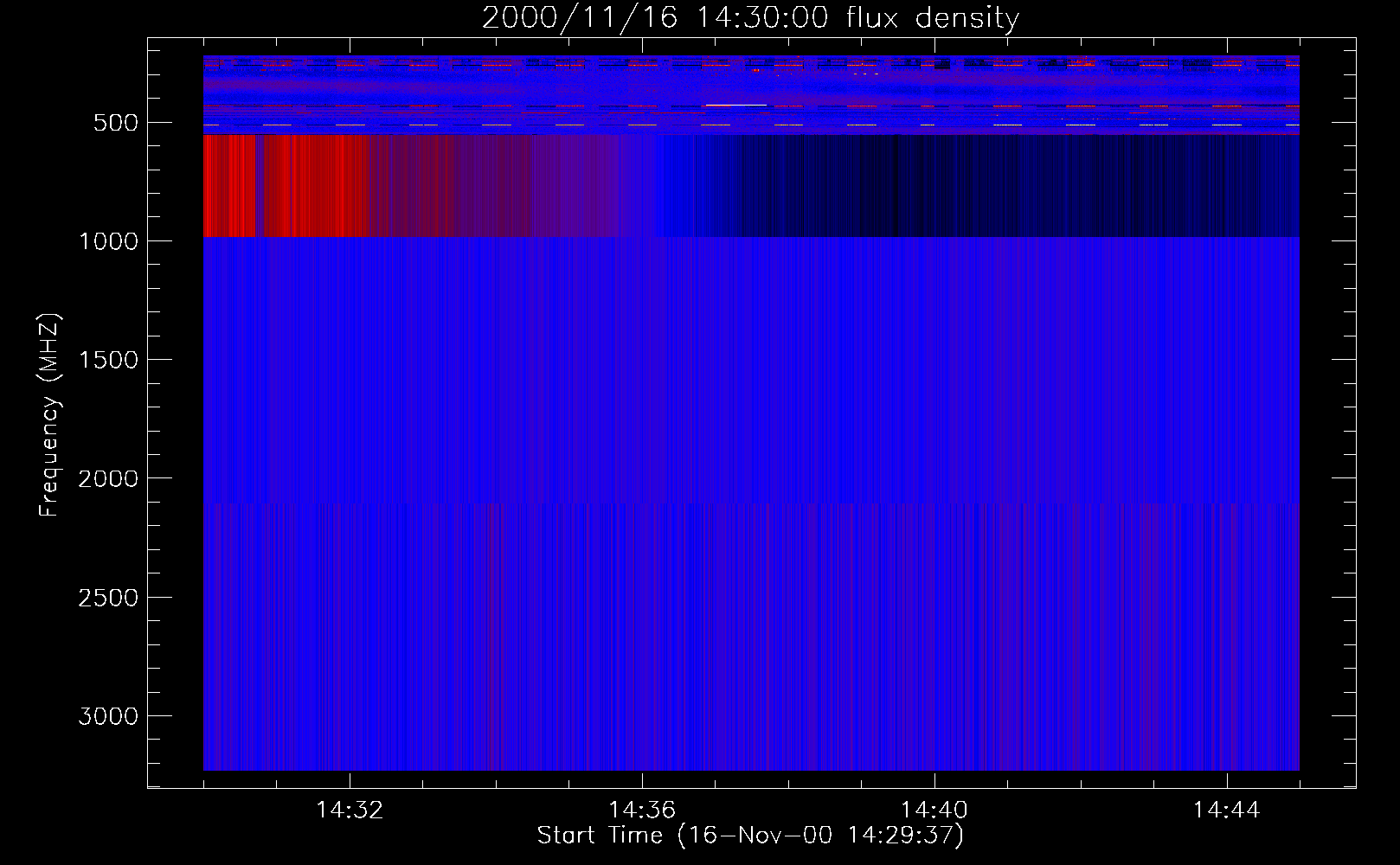The height and width of the screenshot is (865, 1400).
Task: Click the 14:40 time tick label
Action: tap(934, 811)
